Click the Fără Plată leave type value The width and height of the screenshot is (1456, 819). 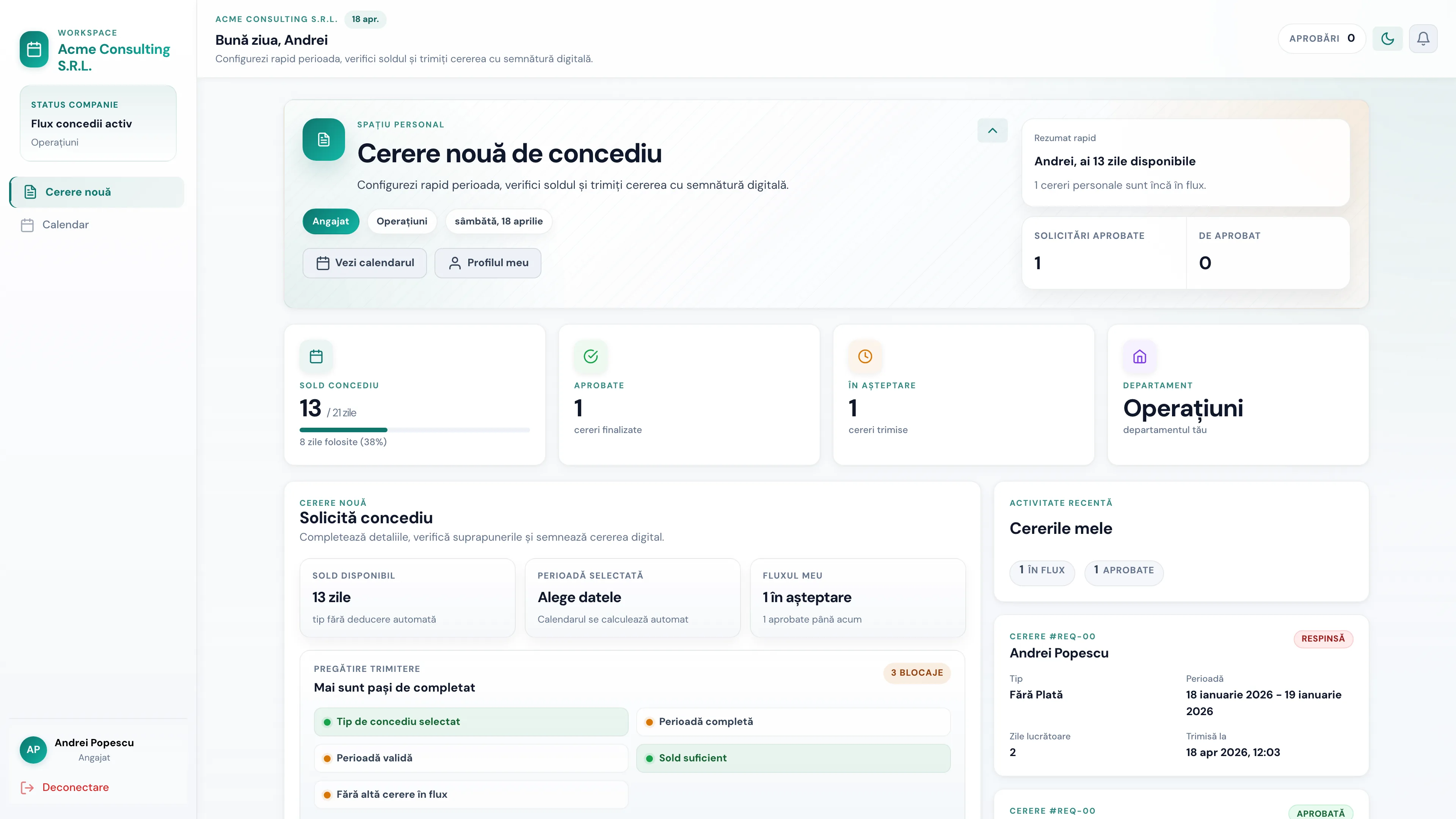tap(1036, 695)
